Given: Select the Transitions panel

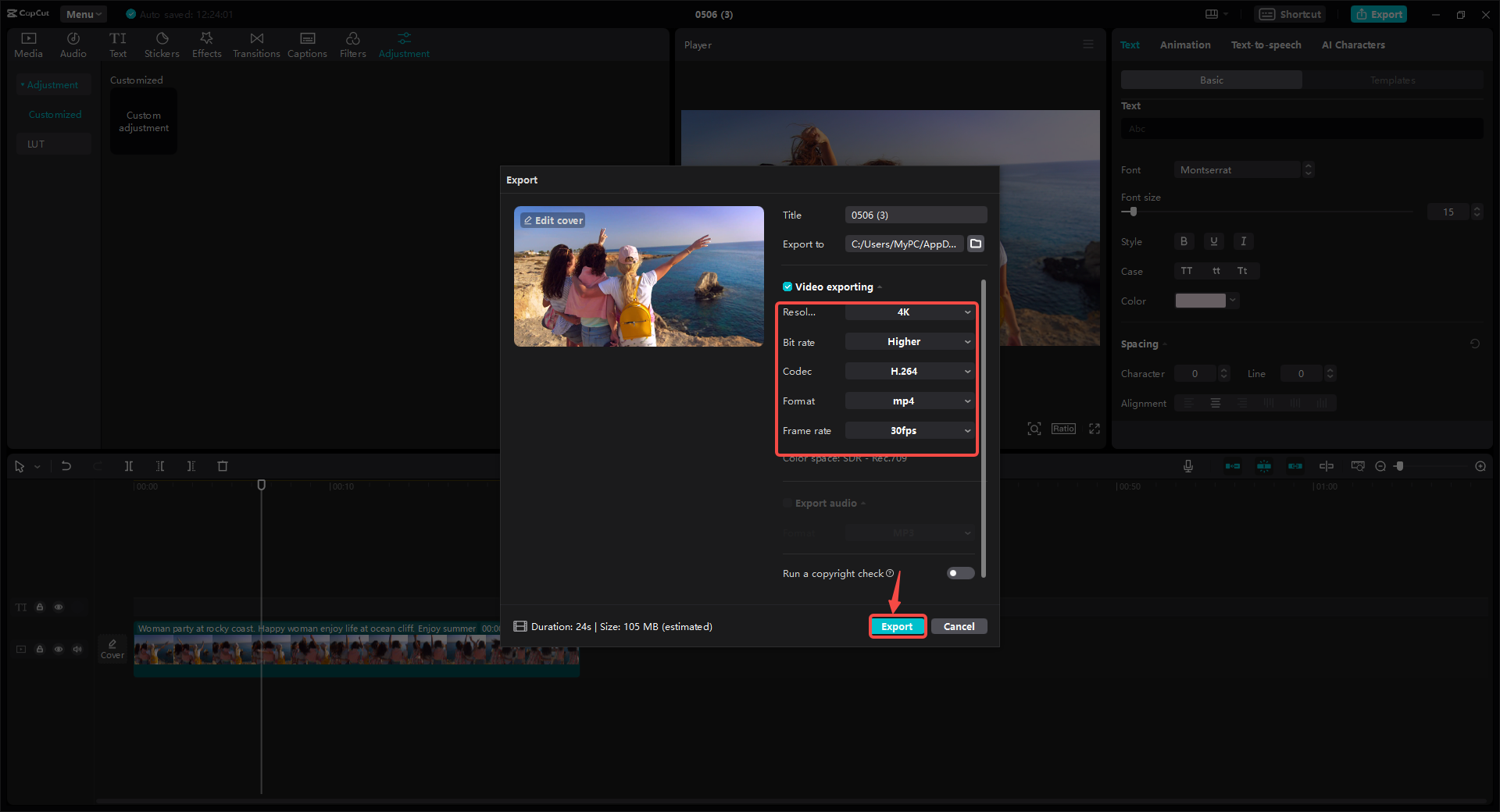Looking at the screenshot, I should [256, 43].
